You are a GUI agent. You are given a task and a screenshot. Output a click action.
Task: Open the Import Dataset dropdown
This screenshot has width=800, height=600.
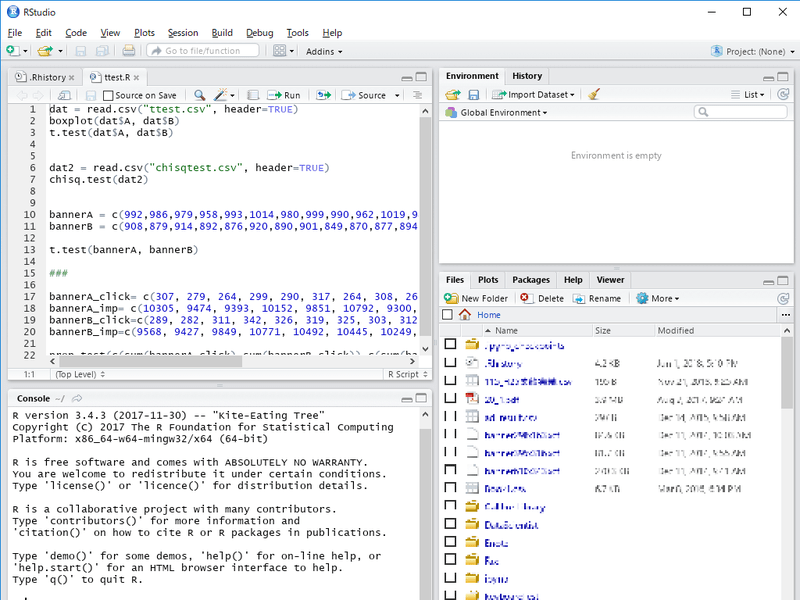coord(540,94)
